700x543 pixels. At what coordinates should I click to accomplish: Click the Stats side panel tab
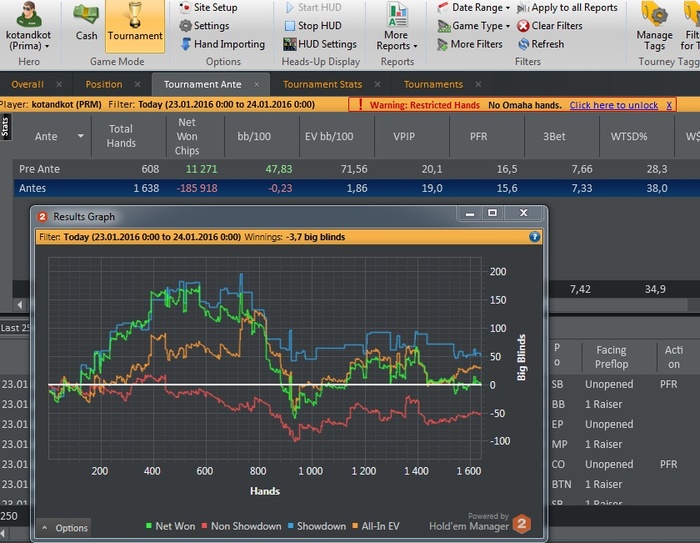pos(5,127)
